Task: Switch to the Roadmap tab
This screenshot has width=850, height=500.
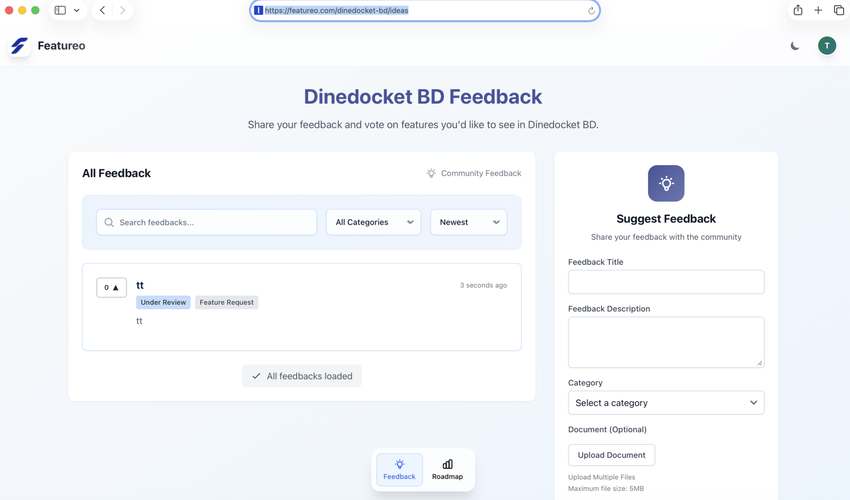Action: (447, 470)
